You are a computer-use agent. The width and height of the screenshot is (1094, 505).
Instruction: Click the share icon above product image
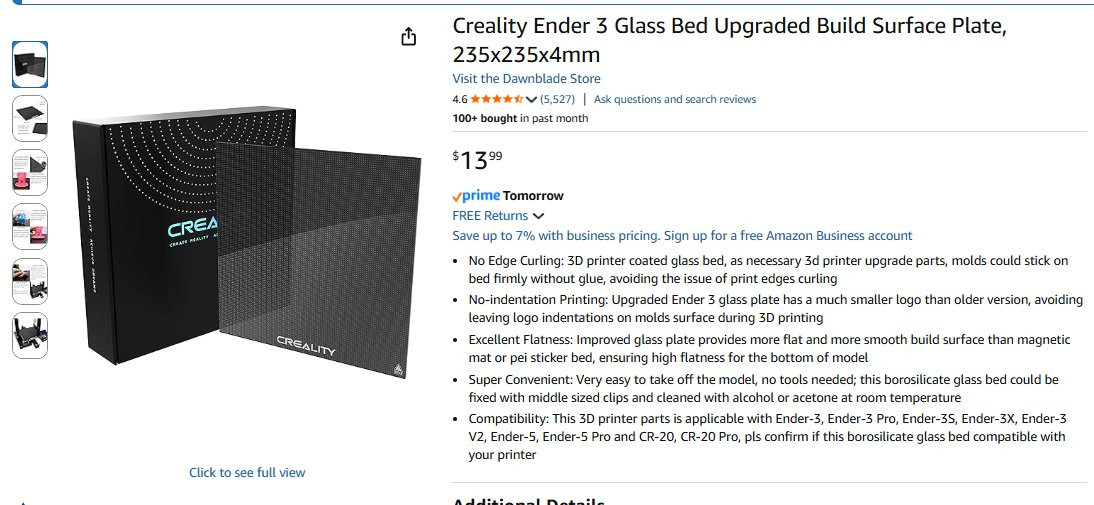pos(408,37)
